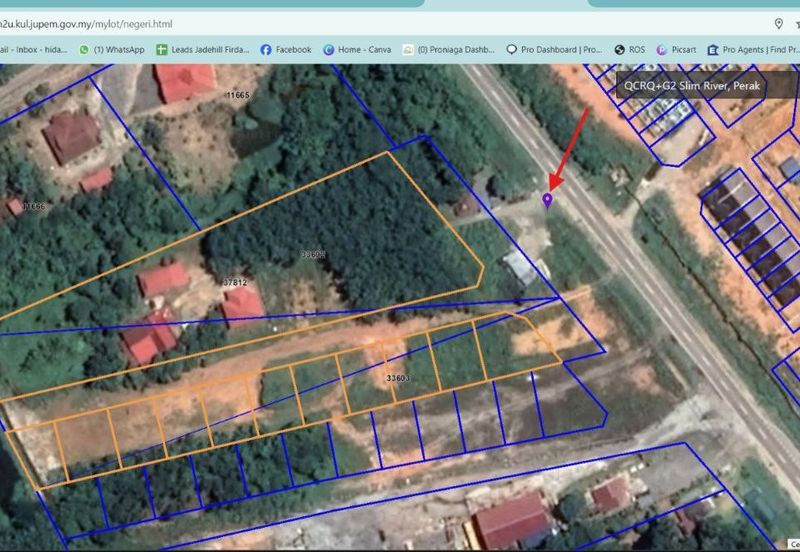Open the Picsart bookmark
The width and height of the screenshot is (800, 552).
tap(676, 49)
